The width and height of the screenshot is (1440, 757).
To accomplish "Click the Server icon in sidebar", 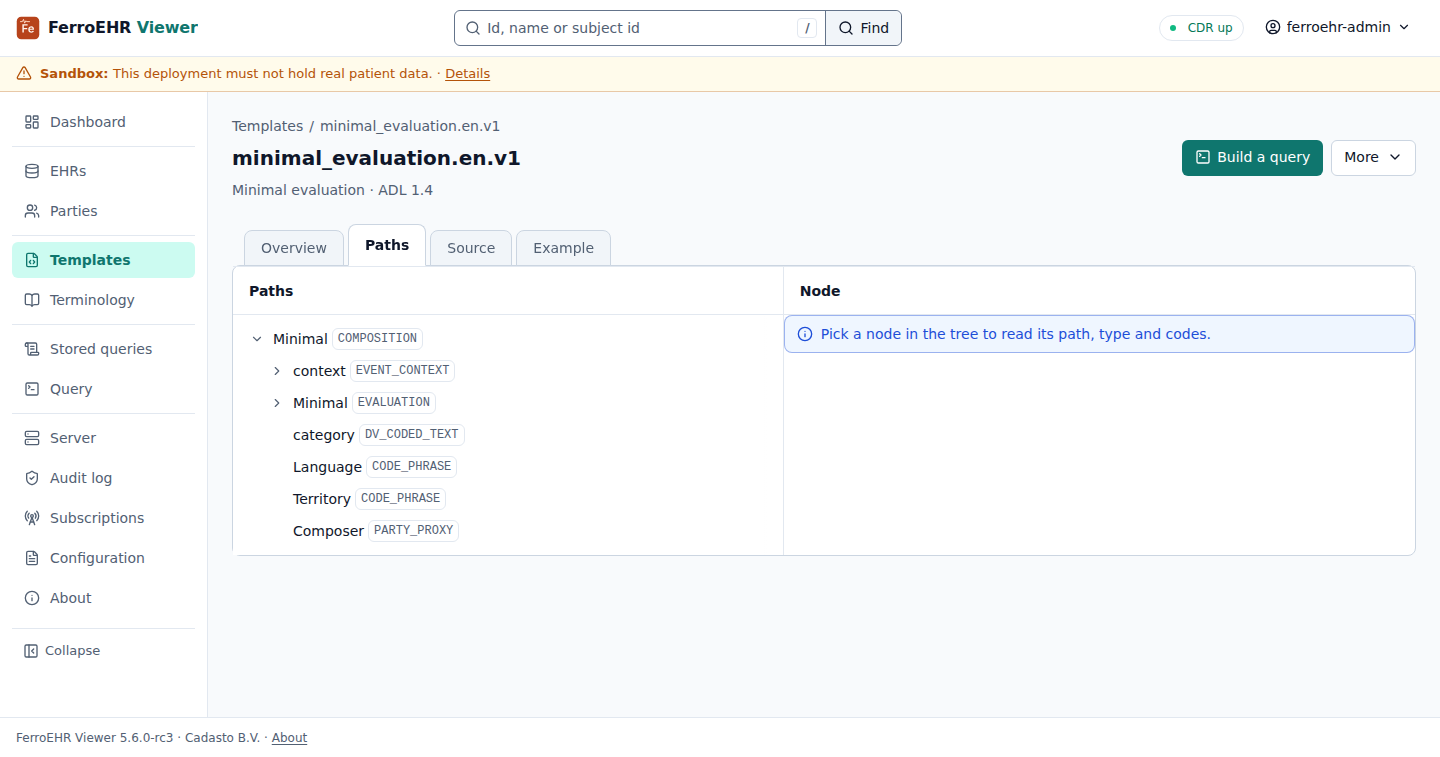I will click(32, 438).
